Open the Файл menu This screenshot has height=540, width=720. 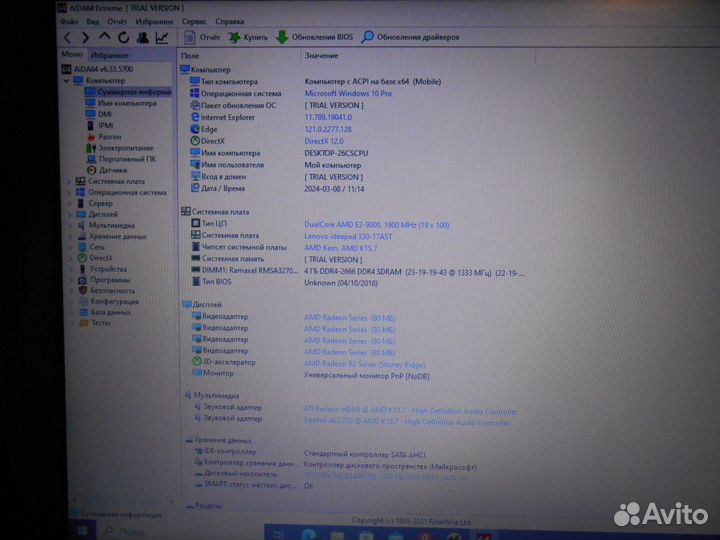pyautogui.click(x=69, y=22)
